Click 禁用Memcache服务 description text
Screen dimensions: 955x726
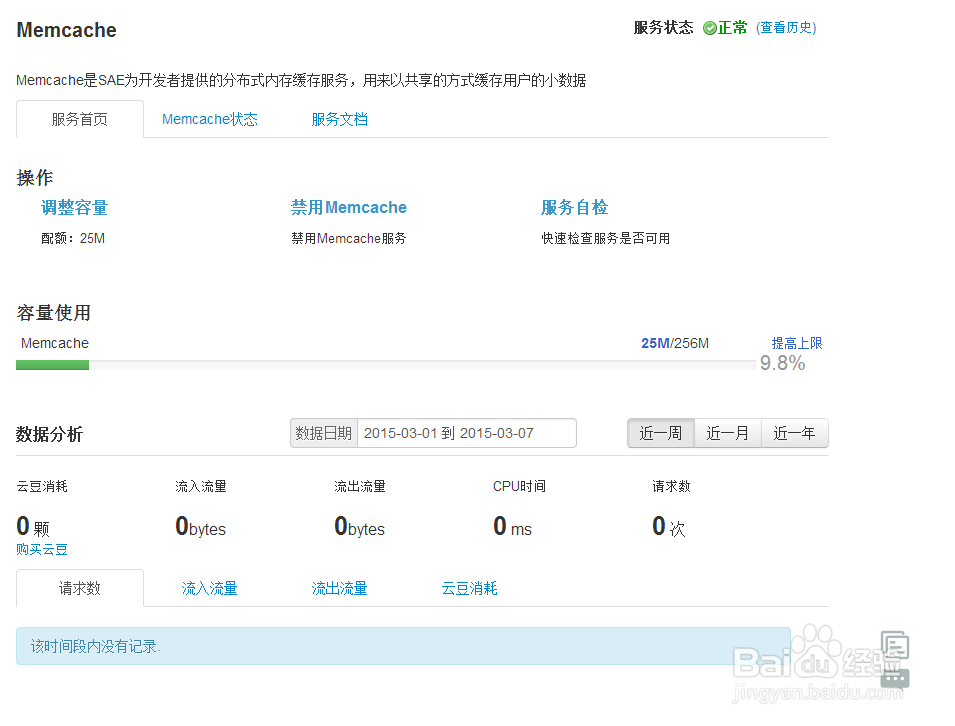(x=348, y=238)
